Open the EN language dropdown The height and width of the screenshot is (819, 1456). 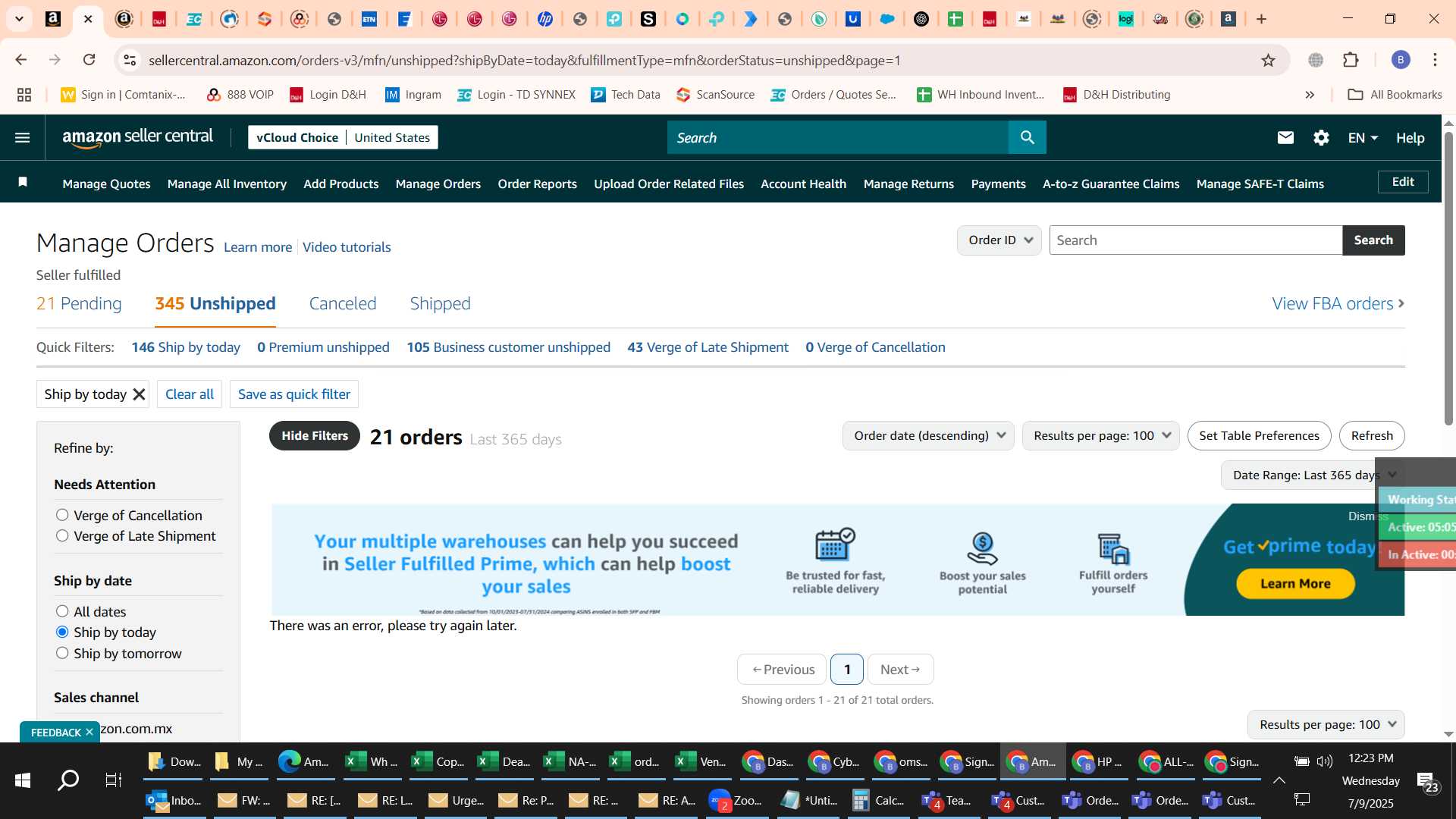click(1363, 138)
